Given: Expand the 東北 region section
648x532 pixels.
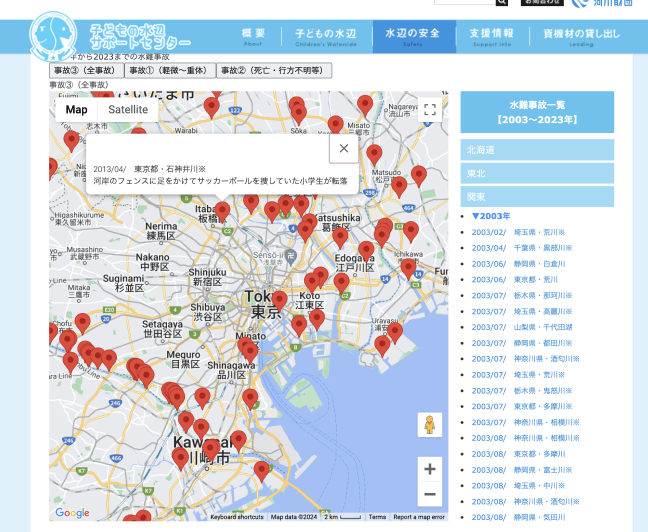Looking at the screenshot, I should (537, 173).
